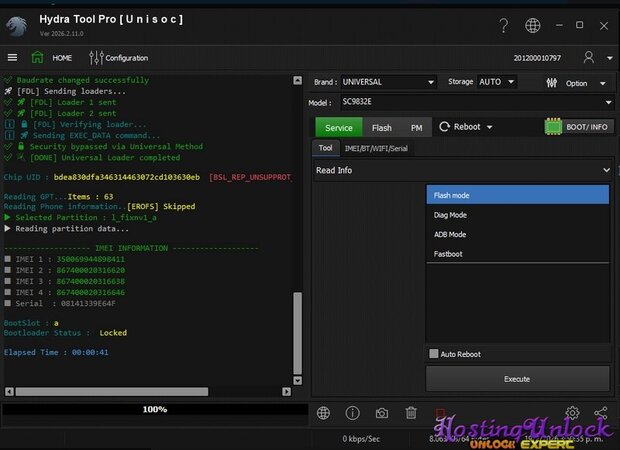Switch to the IMEI/BT/WIFI/Serial tab

coord(377,149)
